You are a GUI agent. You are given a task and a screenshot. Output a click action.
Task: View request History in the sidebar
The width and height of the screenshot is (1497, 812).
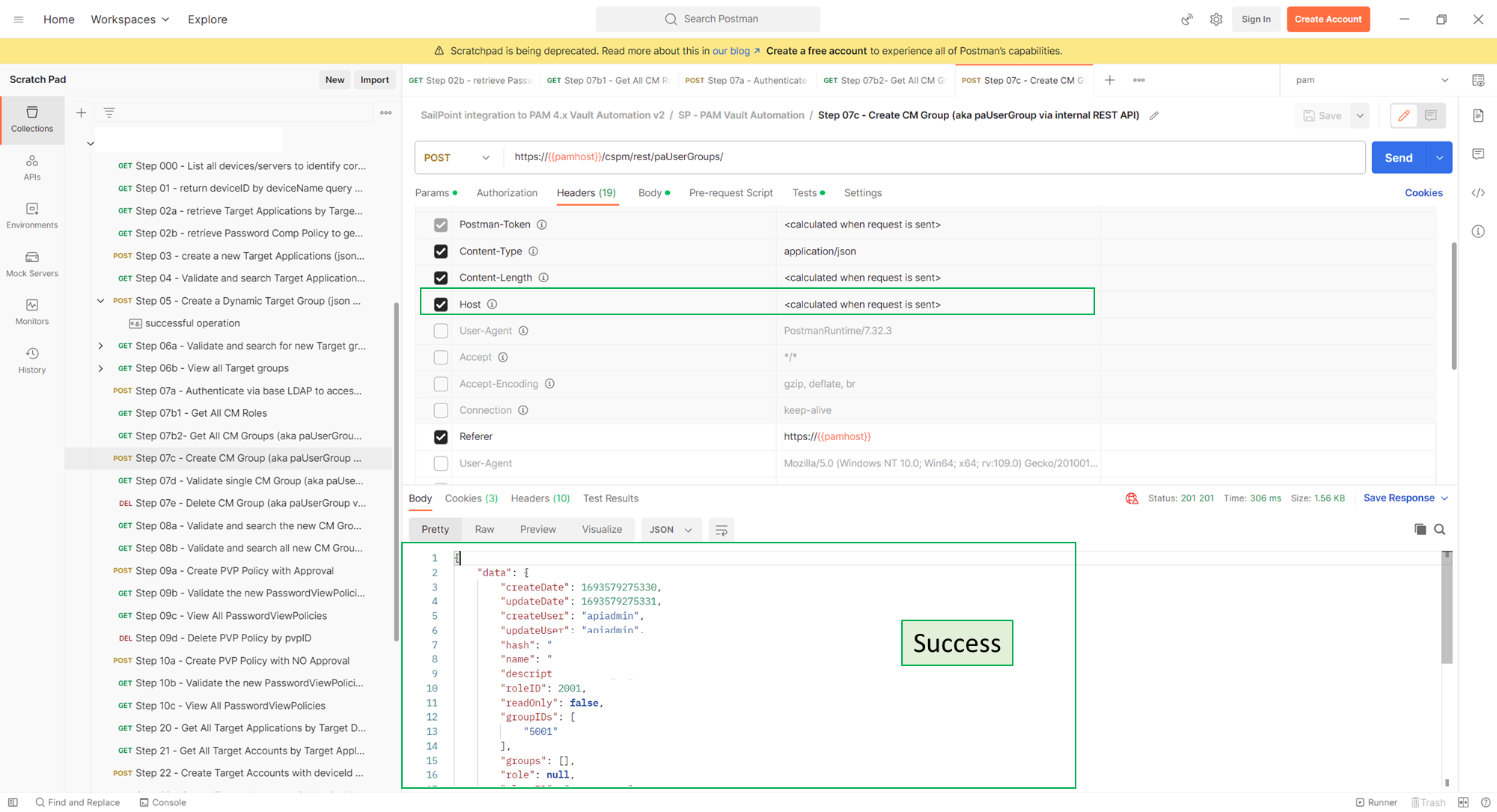click(x=32, y=360)
